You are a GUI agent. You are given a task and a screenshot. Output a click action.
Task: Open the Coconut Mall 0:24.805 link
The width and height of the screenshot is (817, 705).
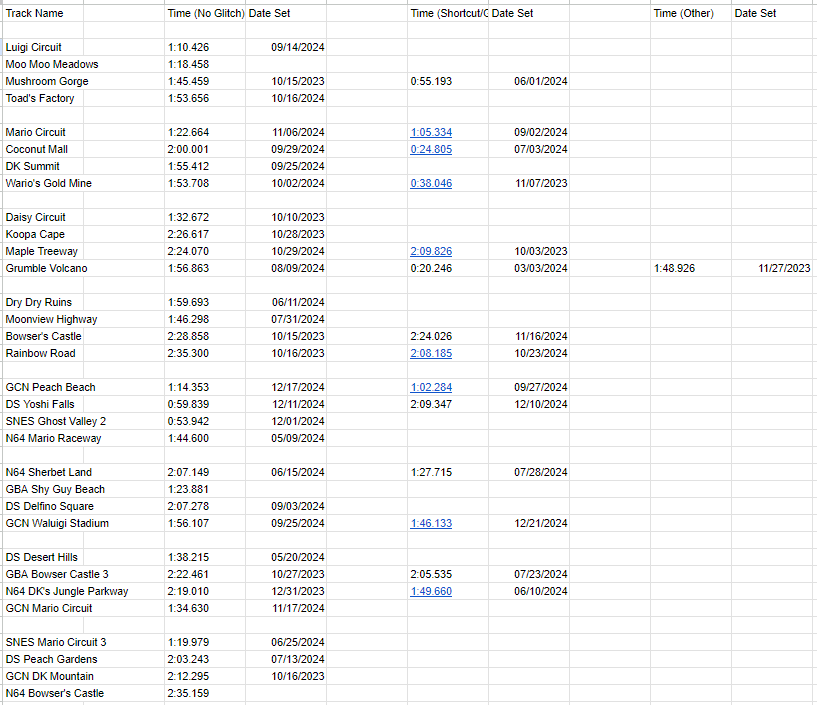[431, 150]
